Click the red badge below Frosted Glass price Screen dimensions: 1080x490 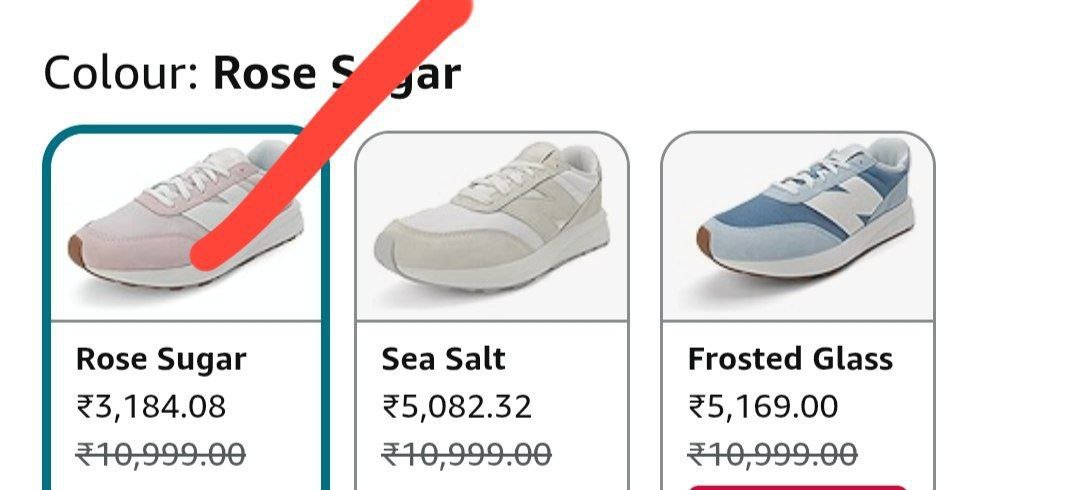798,487
